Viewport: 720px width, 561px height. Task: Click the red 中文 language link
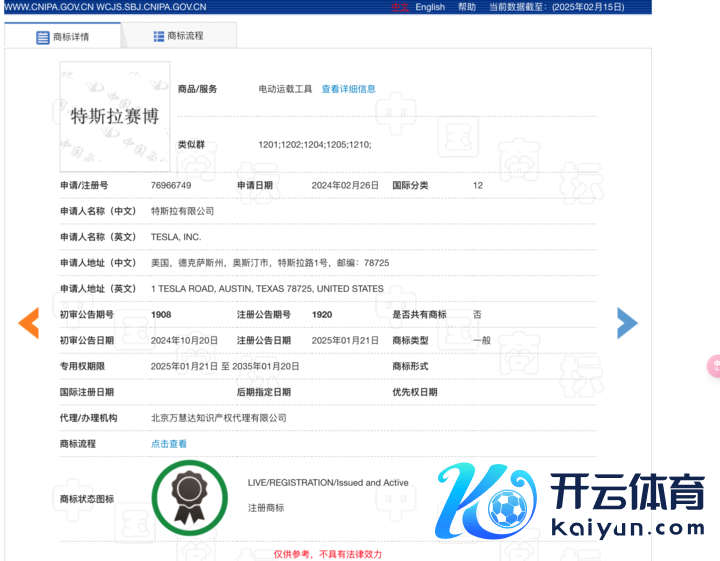click(x=400, y=7)
